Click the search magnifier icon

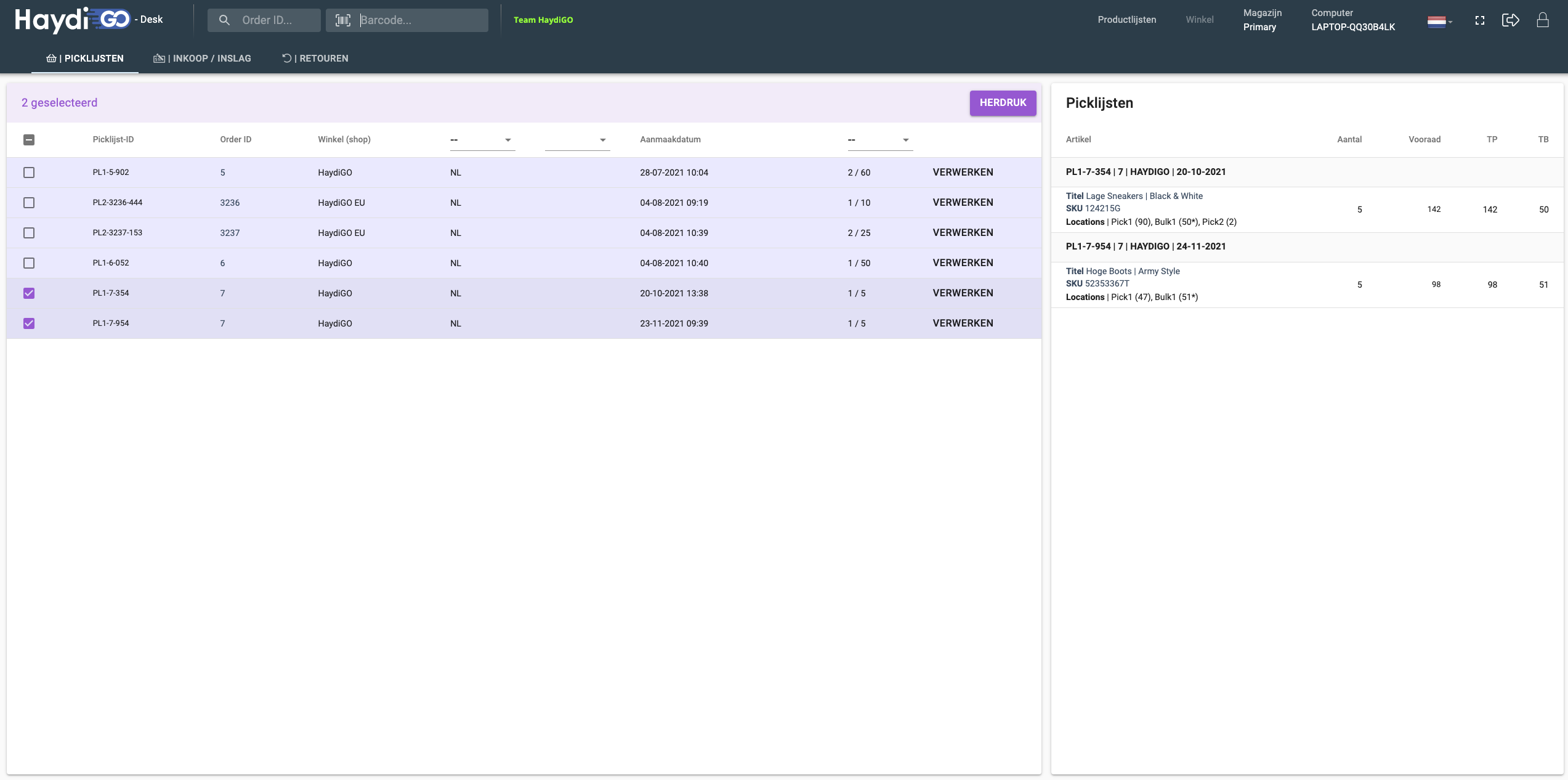(x=224, y=20)
